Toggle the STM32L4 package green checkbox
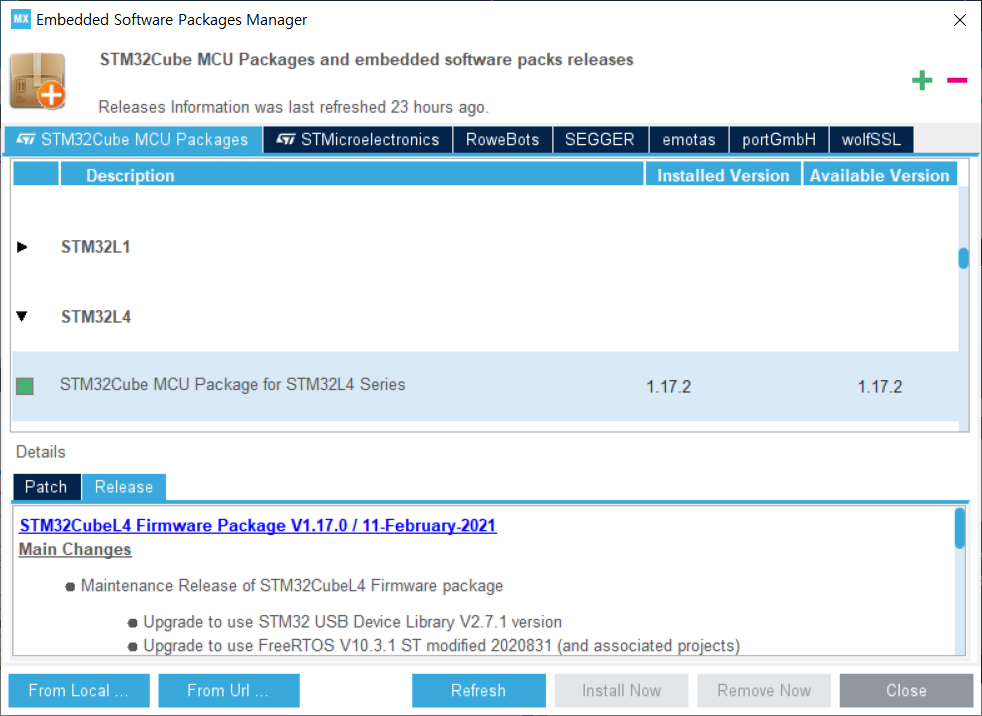The width and height of the screenshot is (982, 716). click(x=25, y=386)
